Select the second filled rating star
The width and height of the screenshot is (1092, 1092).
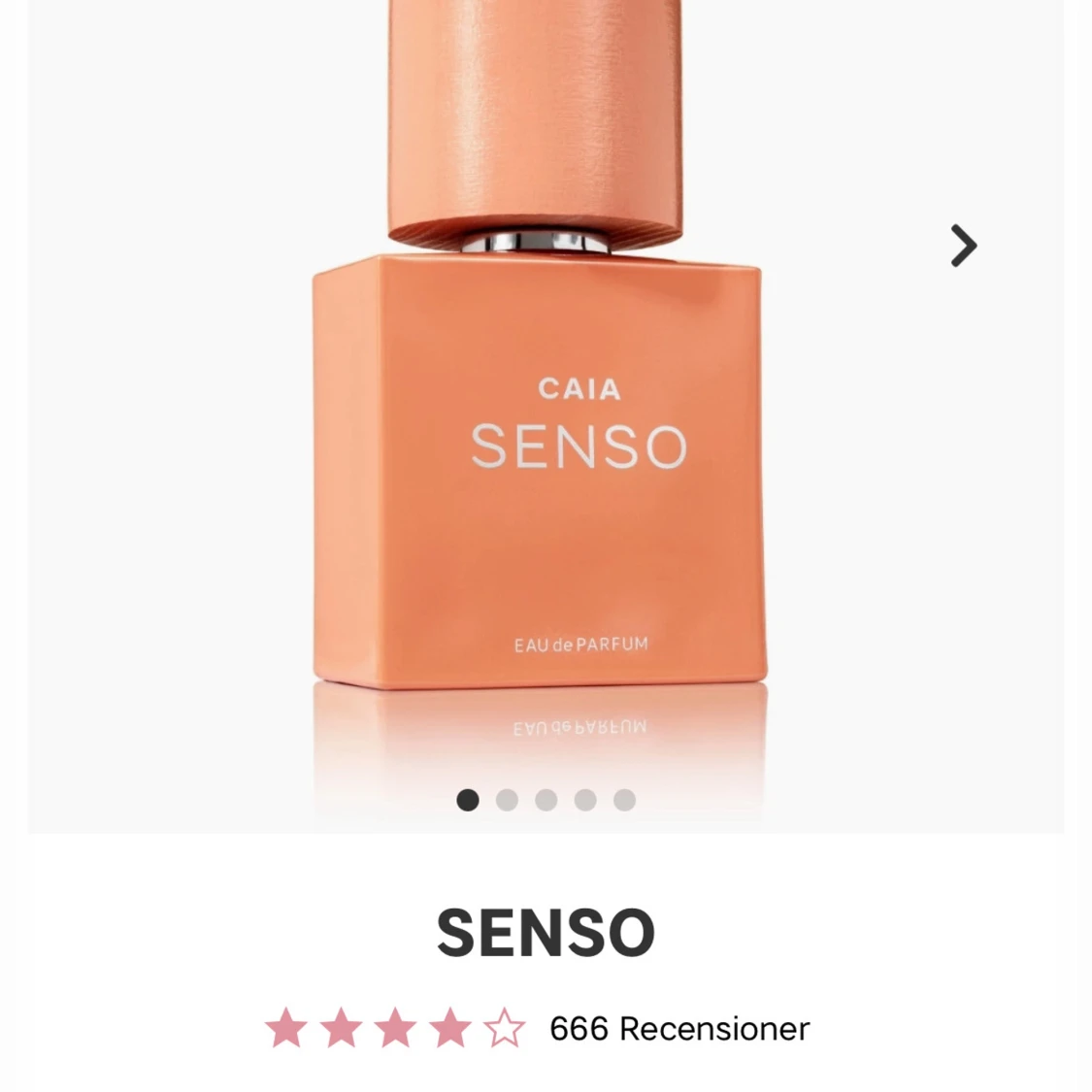[341, 1027]
